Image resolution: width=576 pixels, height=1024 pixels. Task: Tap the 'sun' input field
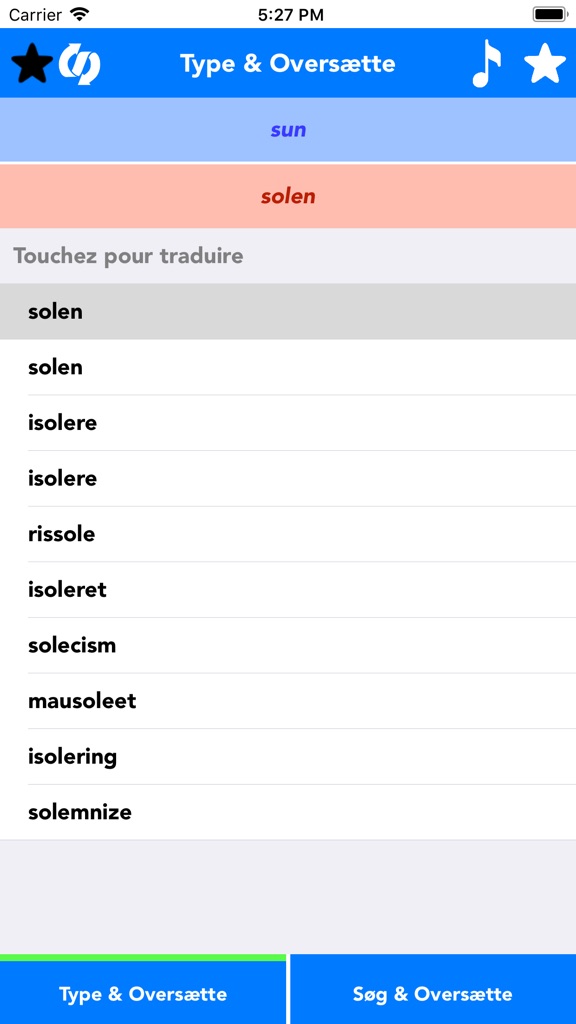click(288, 130)
